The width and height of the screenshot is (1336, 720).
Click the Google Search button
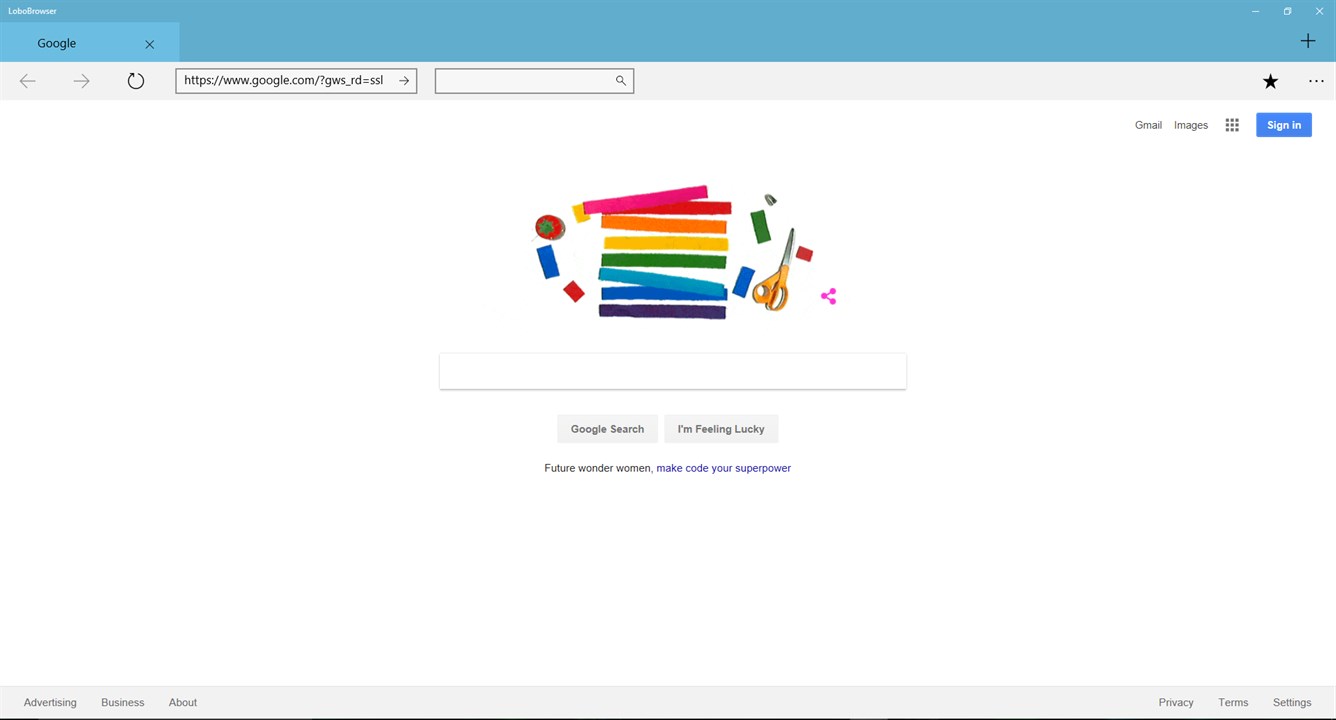click(607, 429)
